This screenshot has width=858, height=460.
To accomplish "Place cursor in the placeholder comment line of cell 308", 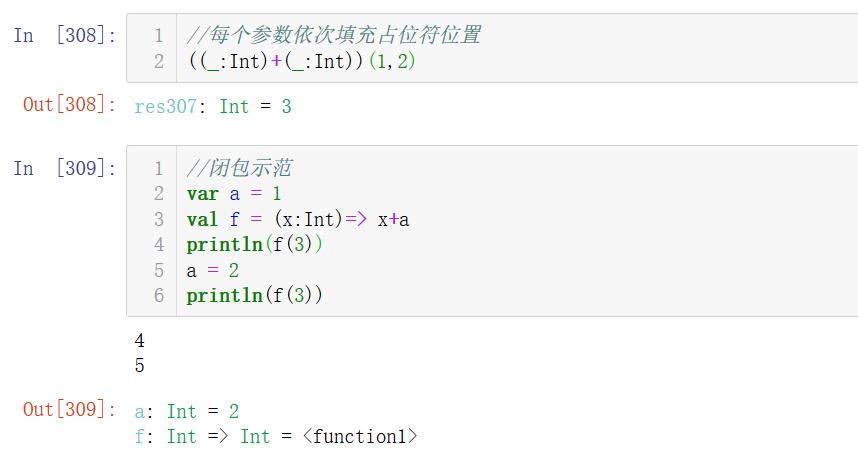I will (333, 36).
